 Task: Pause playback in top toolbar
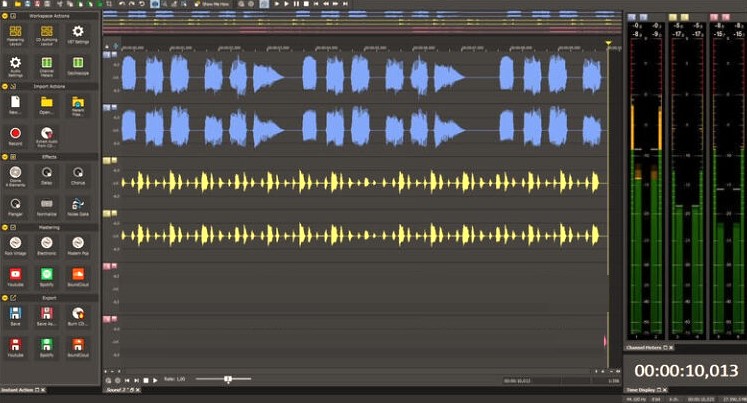(x=296, y=4)
